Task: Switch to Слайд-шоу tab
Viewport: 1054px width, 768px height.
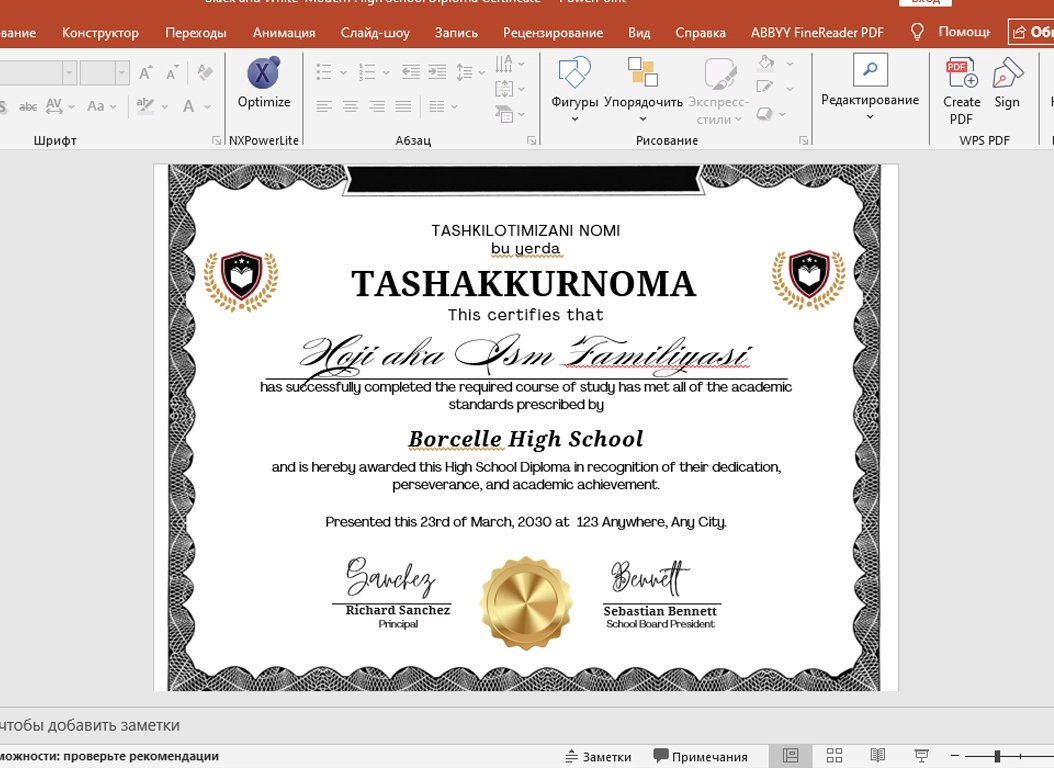Action: [375, 32]
